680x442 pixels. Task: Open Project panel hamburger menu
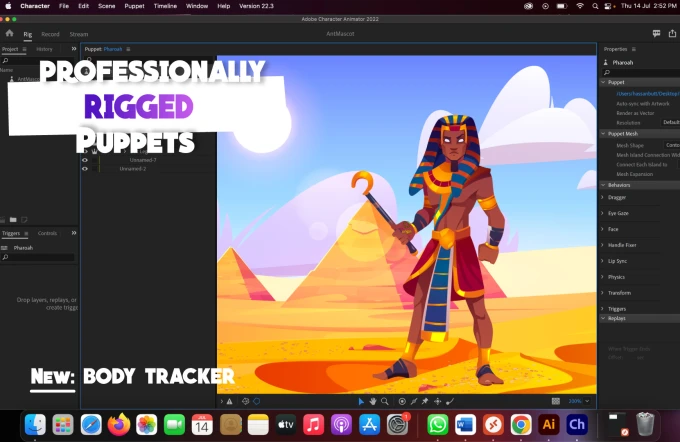[x=24, y=49]
